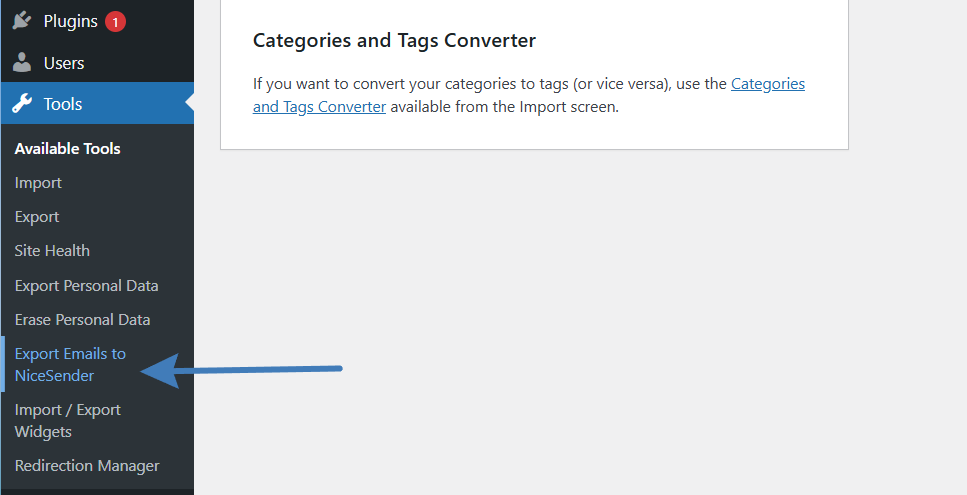
Task: Select Export Personal Data submenu item
Action: click(x=86, y=285)
